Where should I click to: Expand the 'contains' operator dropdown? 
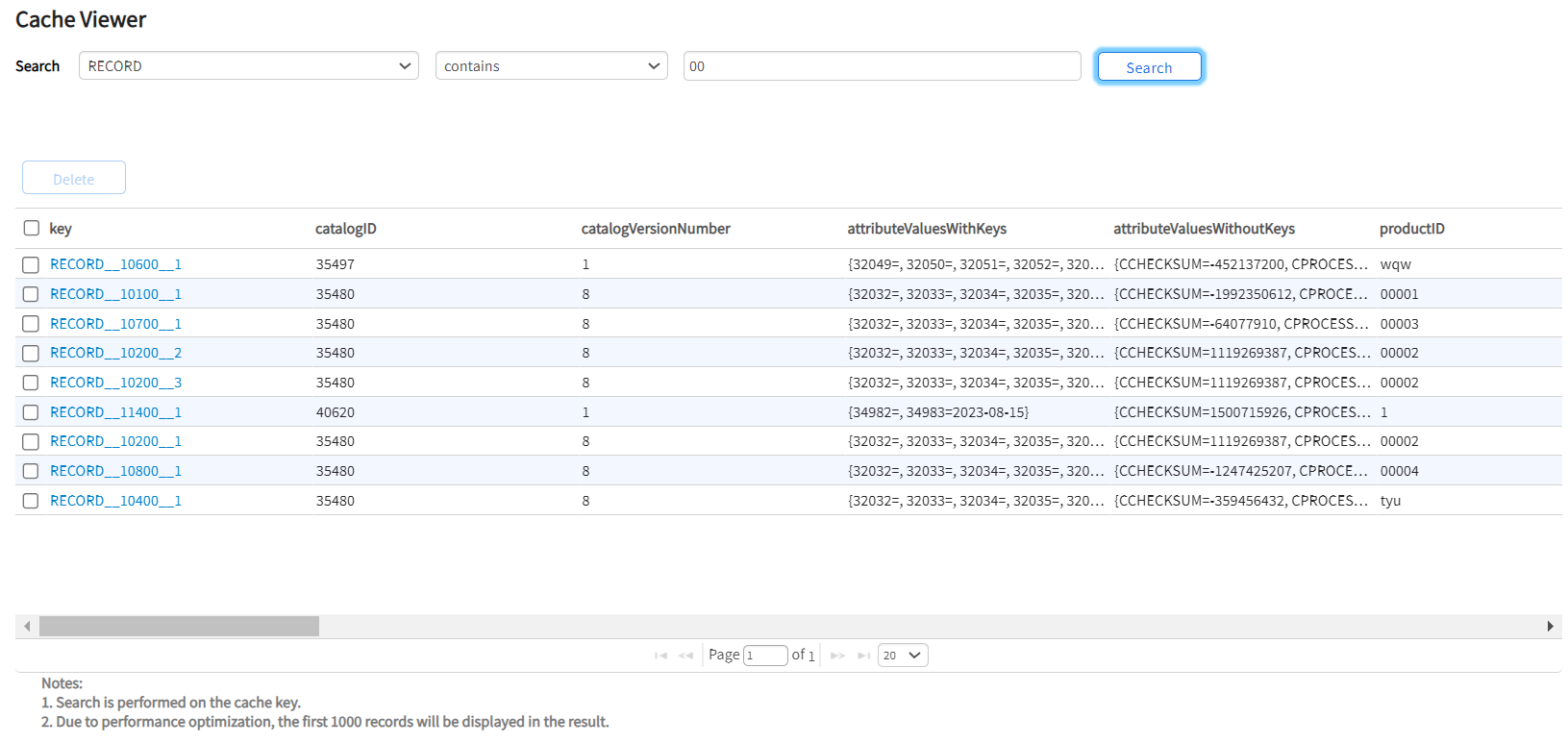click(x=551, y=66)
